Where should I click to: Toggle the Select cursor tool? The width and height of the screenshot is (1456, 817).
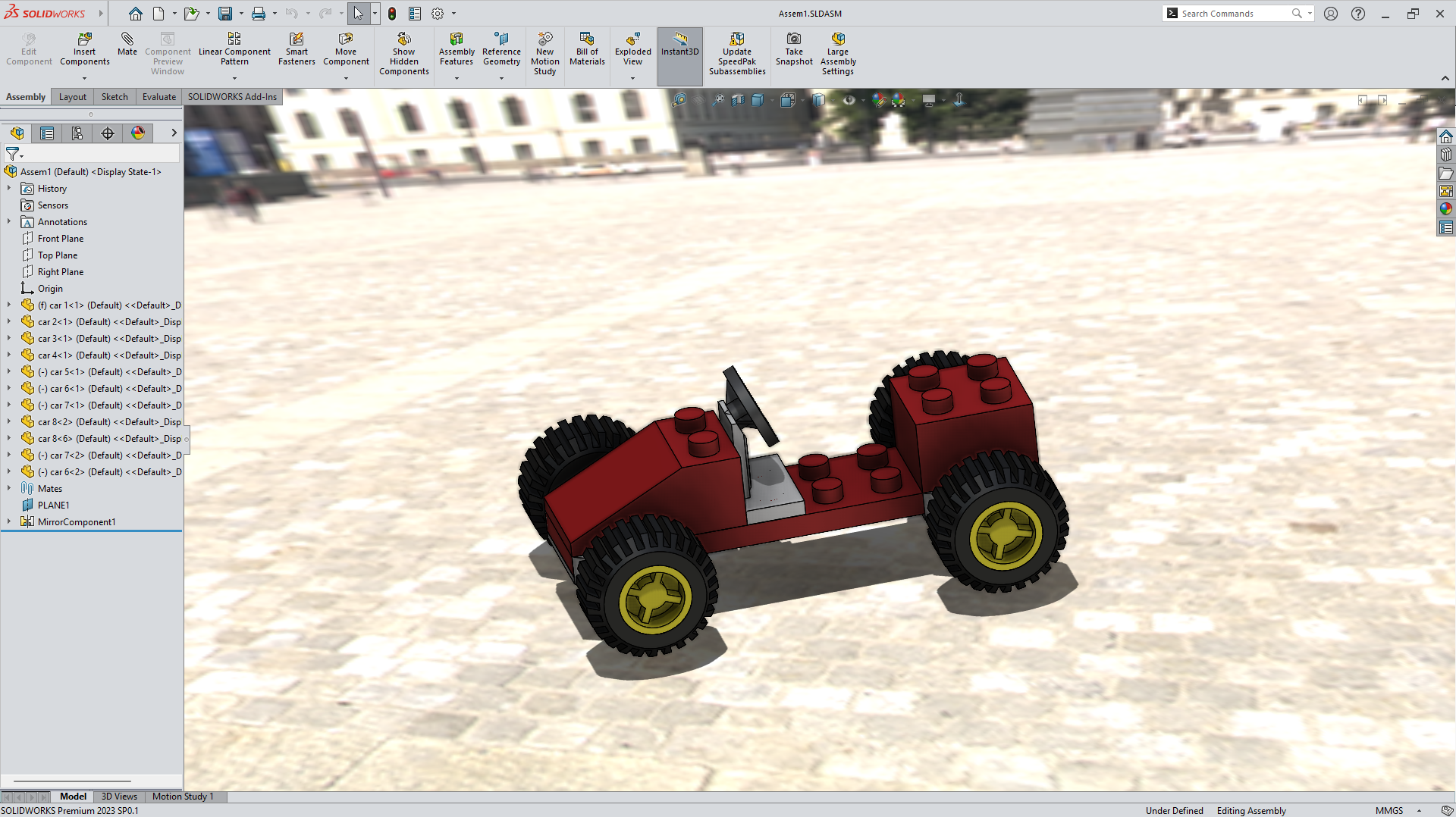(x=358, y=14)
